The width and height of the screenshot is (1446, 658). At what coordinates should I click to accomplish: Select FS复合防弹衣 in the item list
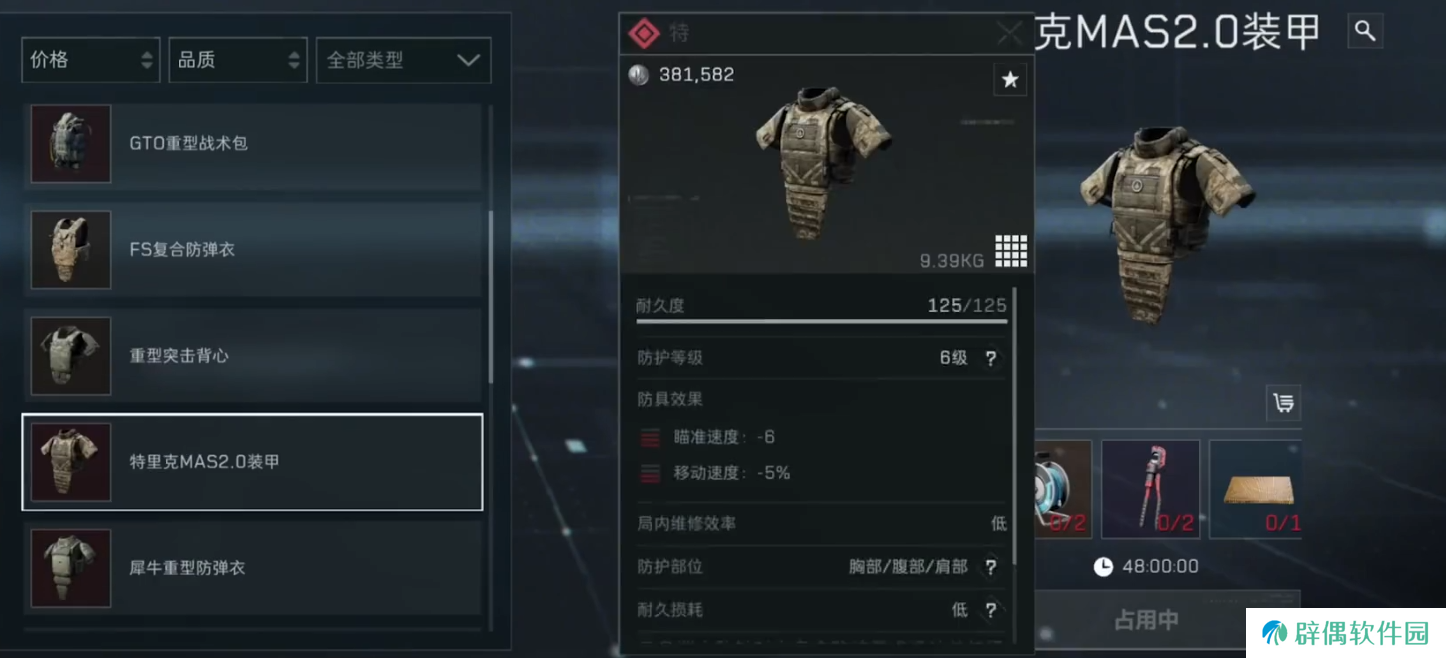[x=252, y=250]
